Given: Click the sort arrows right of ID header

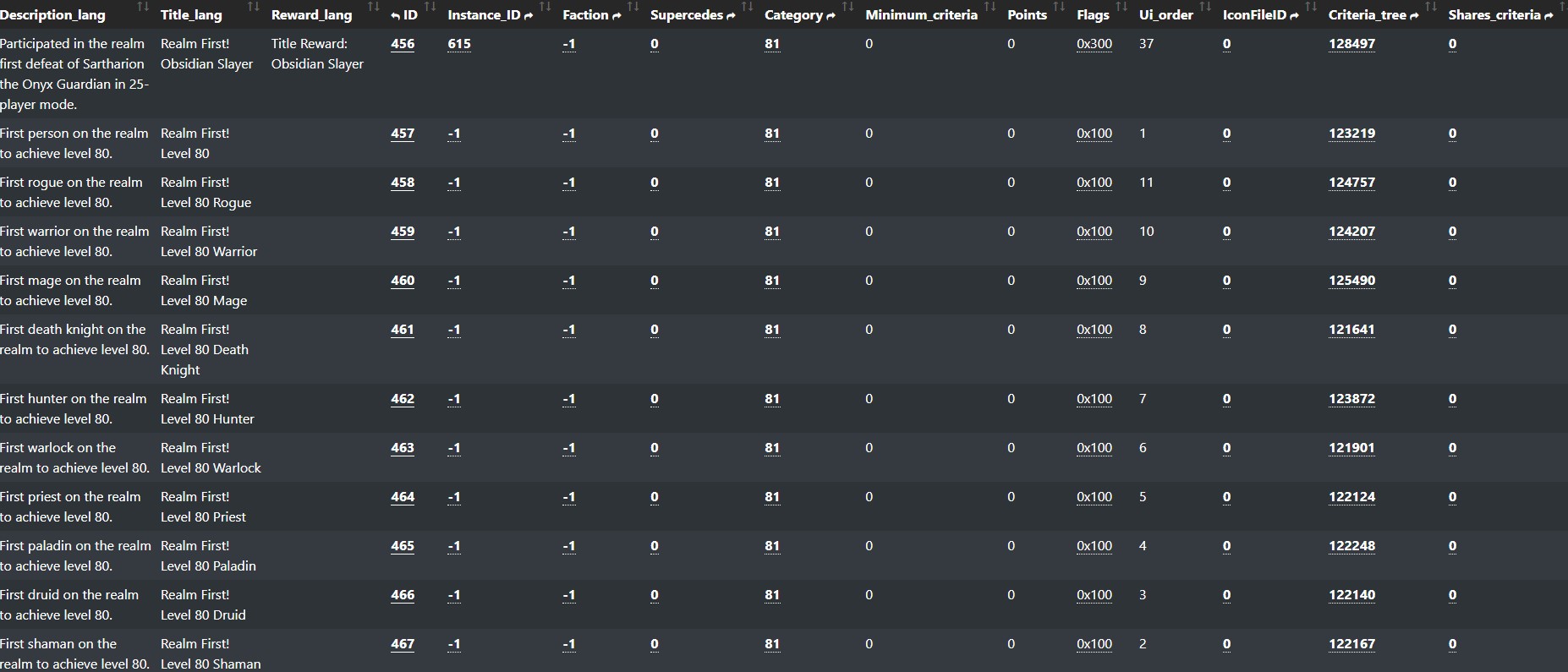Looking at the screenshot, I should tap(430, 8).
